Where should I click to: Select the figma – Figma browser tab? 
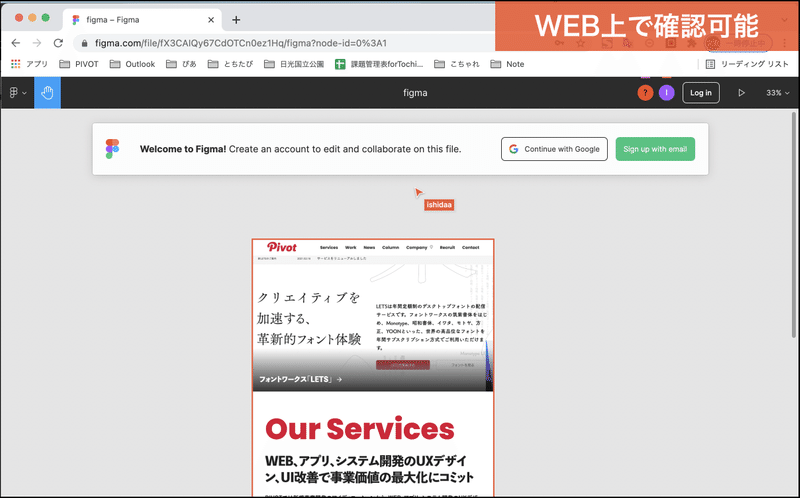(142, 20)
